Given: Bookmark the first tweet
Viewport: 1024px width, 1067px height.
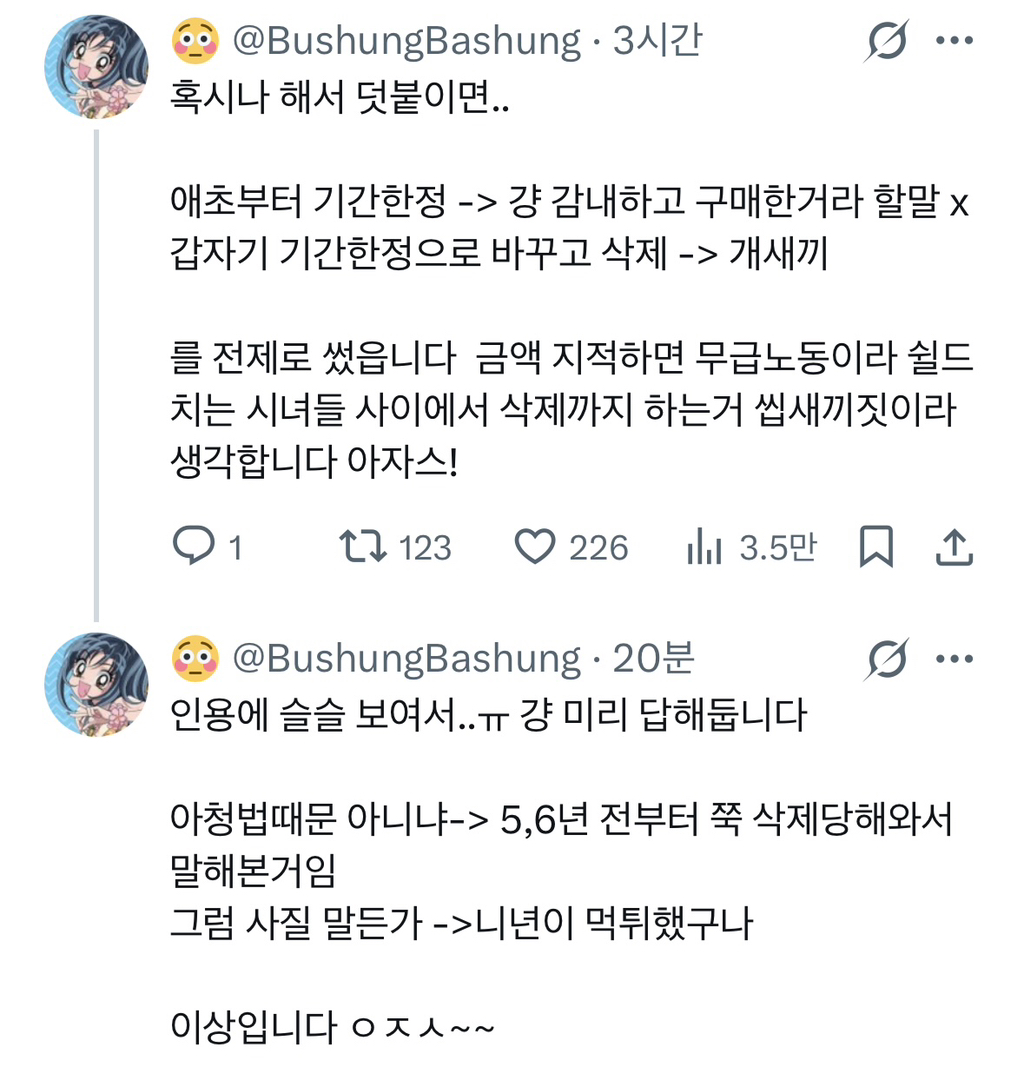Looking at the screenshot, I should (876, 546).
